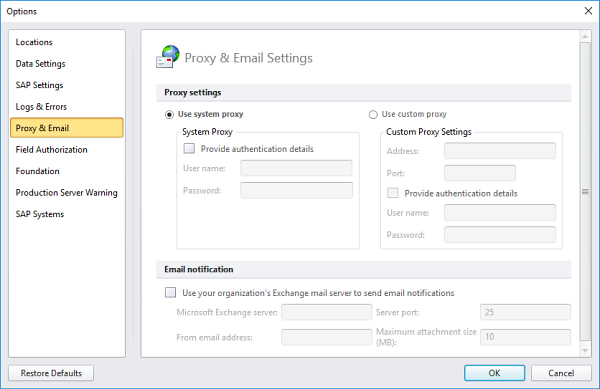Click Custom Proxy User name field
600x389 pixels.
click(x=500, y=212)
